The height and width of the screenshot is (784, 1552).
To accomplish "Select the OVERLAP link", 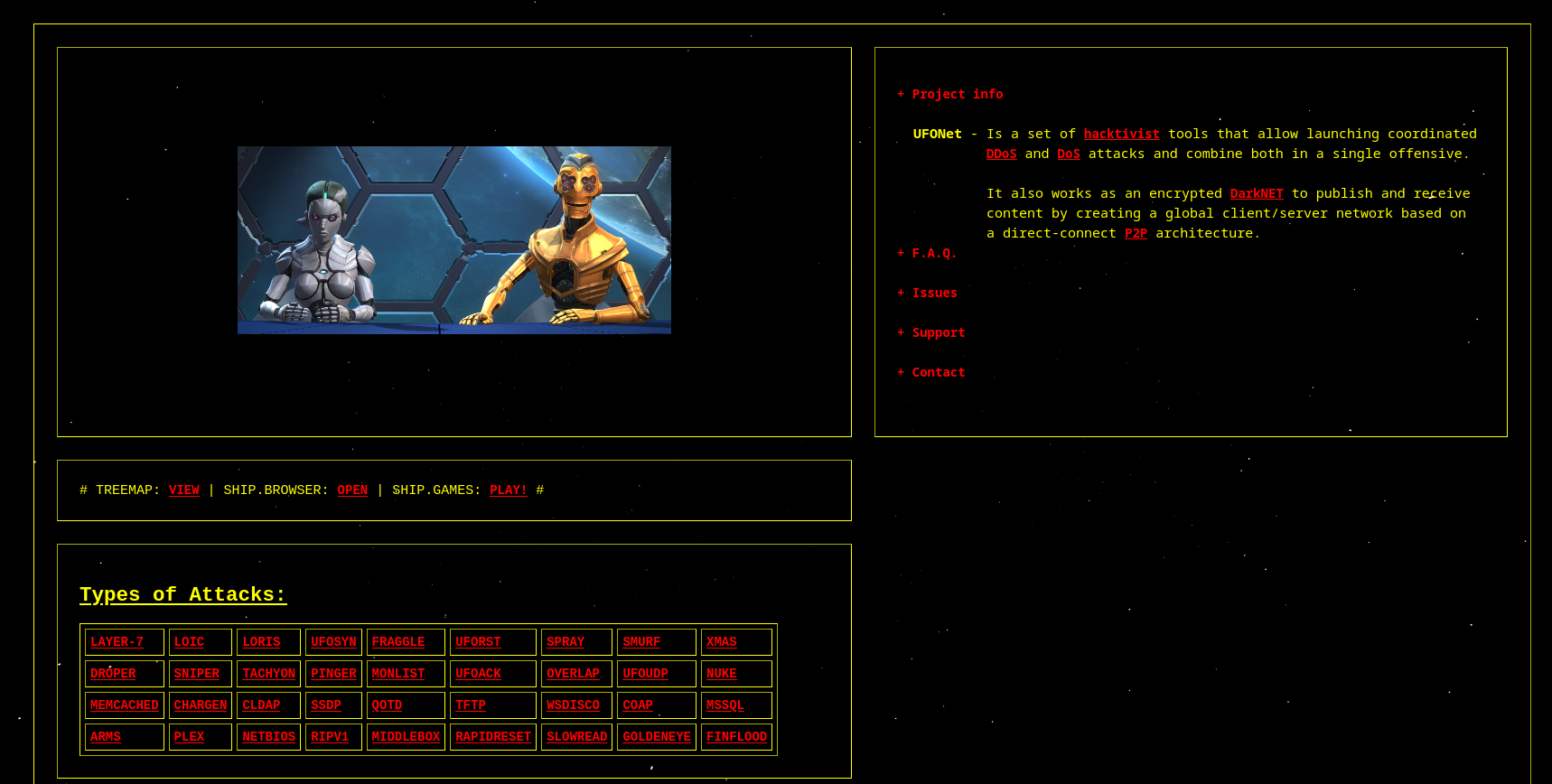I will pyautogui.click(x=573, y=674).
